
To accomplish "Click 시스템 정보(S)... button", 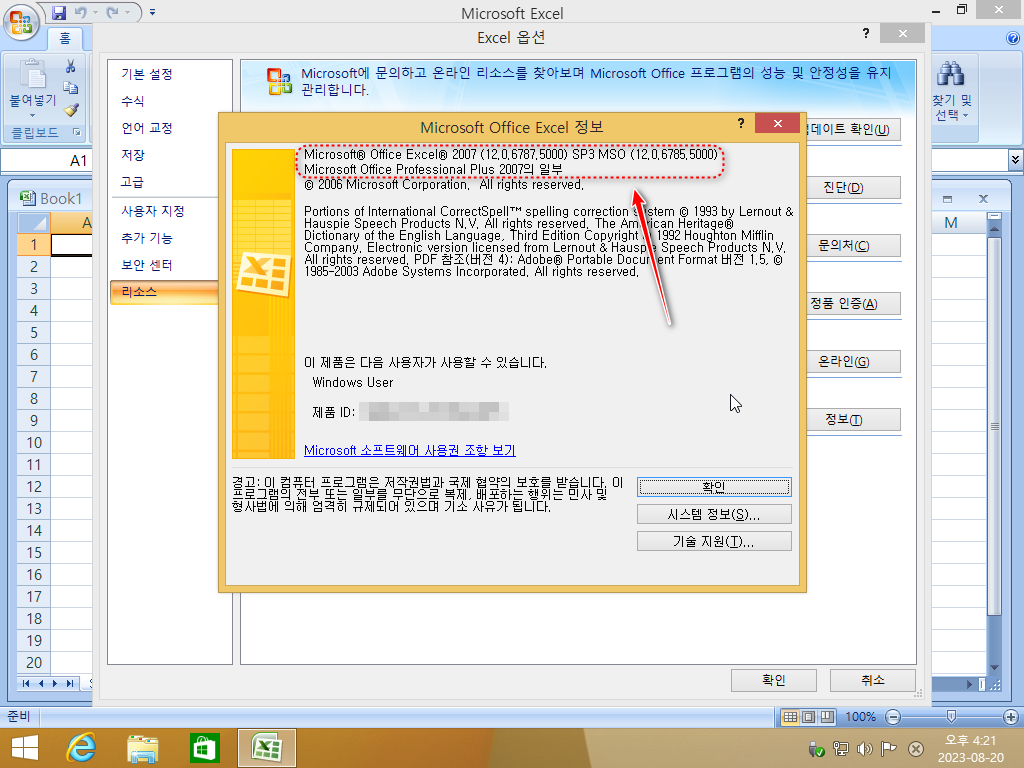I will [714, 515].
